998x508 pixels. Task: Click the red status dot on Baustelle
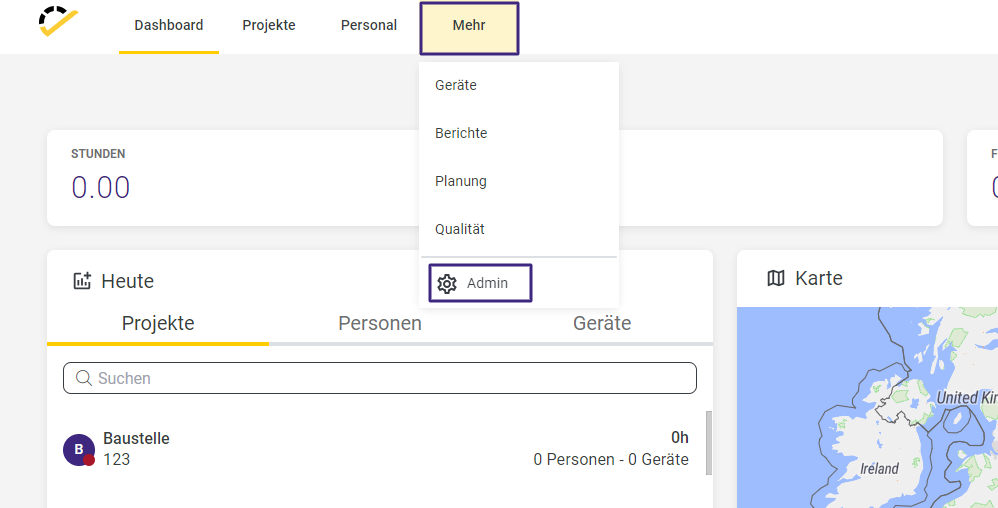[x=89, y=460]
